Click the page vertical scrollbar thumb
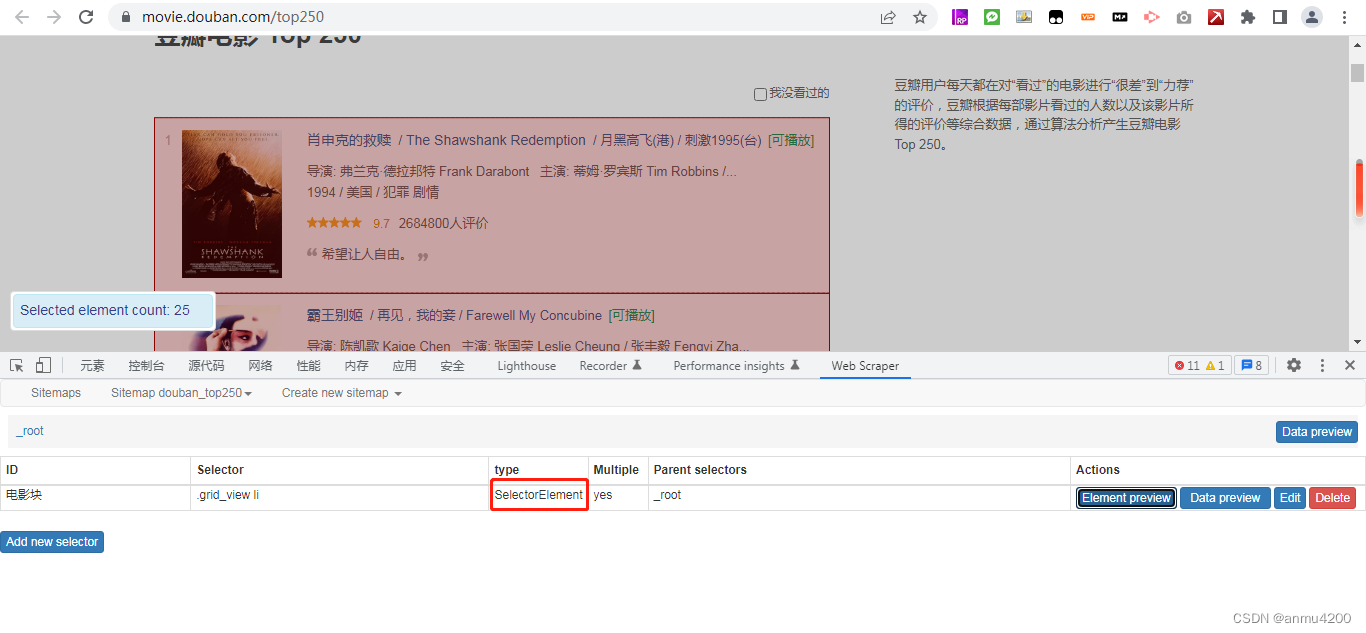1366x633 pixels. 1357,73
